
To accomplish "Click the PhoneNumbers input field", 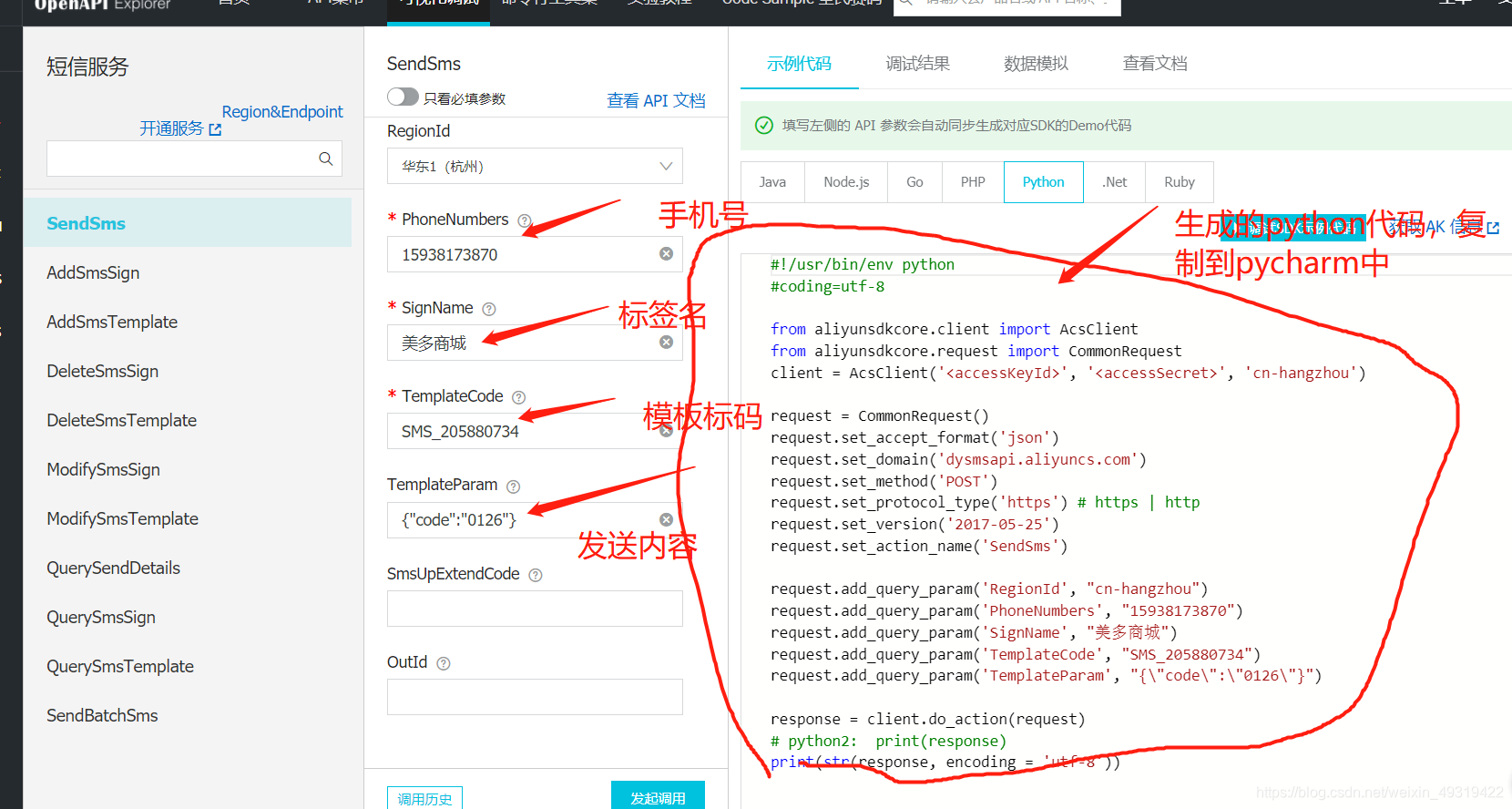I will coord(535,254).
